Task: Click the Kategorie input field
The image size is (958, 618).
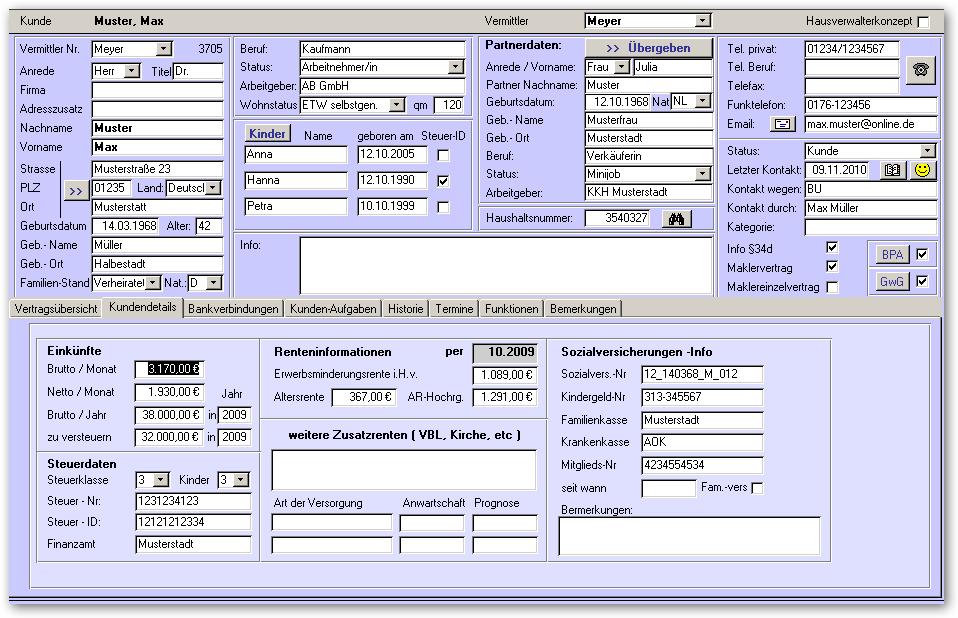Action: pyautogui.click(x=870, y=227)
